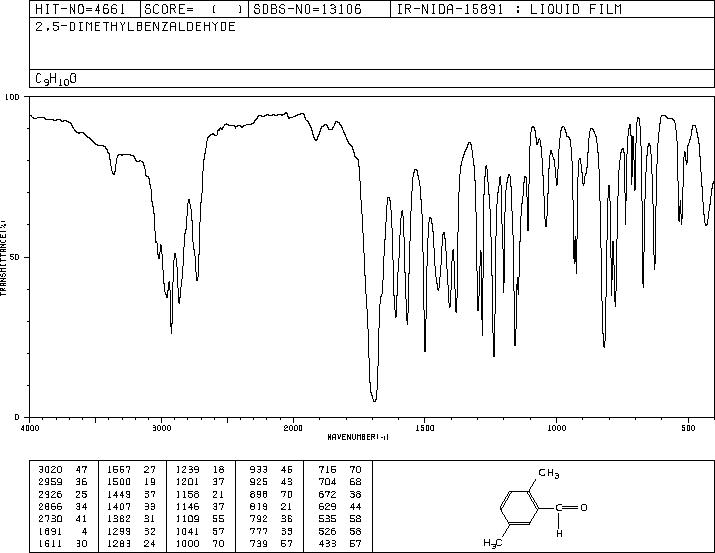Select the 1611 peak table entry

(x=62, y=543)
